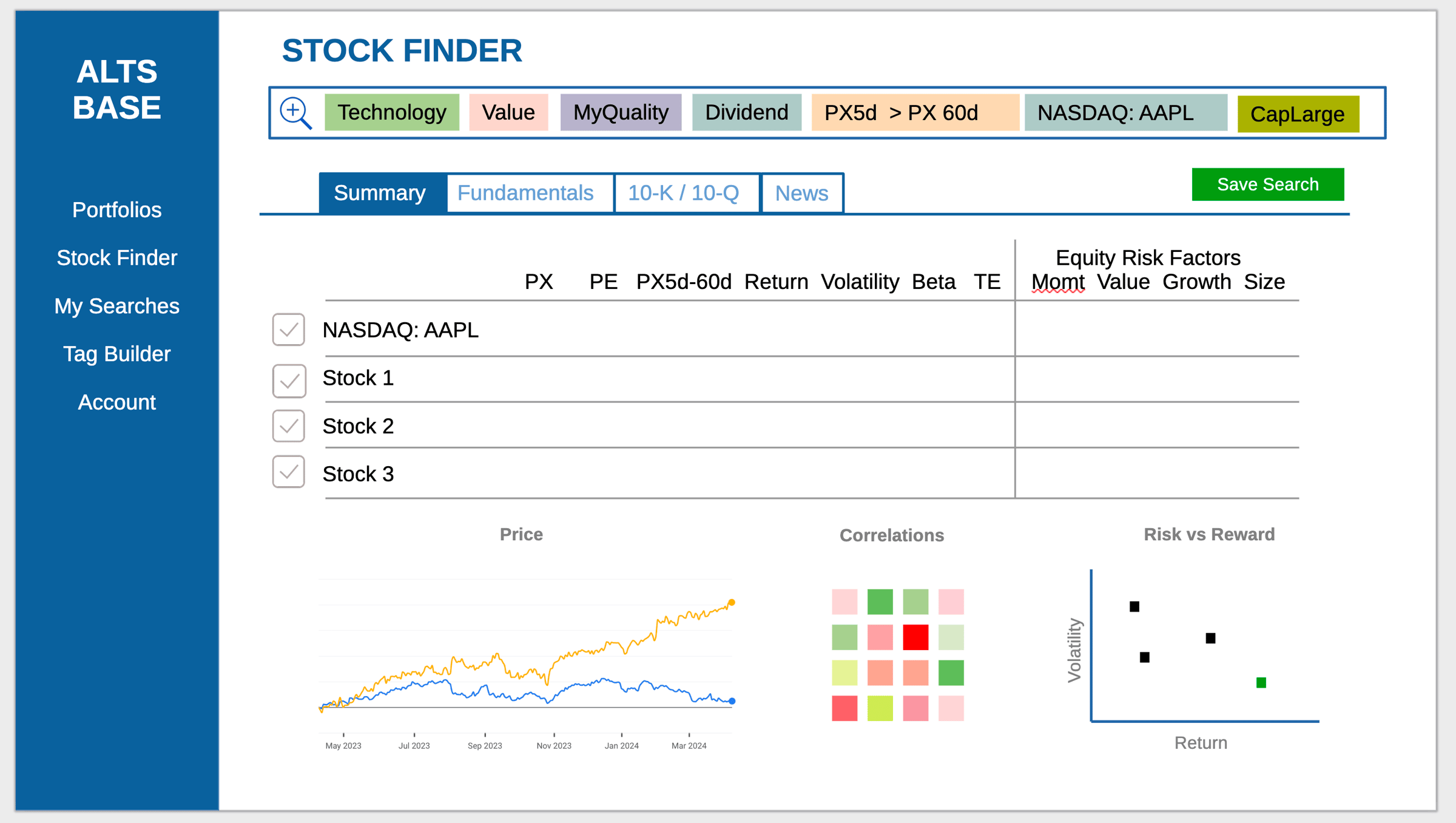Toggle the Stock 2 checkbox
Screen dimensions: 1456x823
pos(288,426)
